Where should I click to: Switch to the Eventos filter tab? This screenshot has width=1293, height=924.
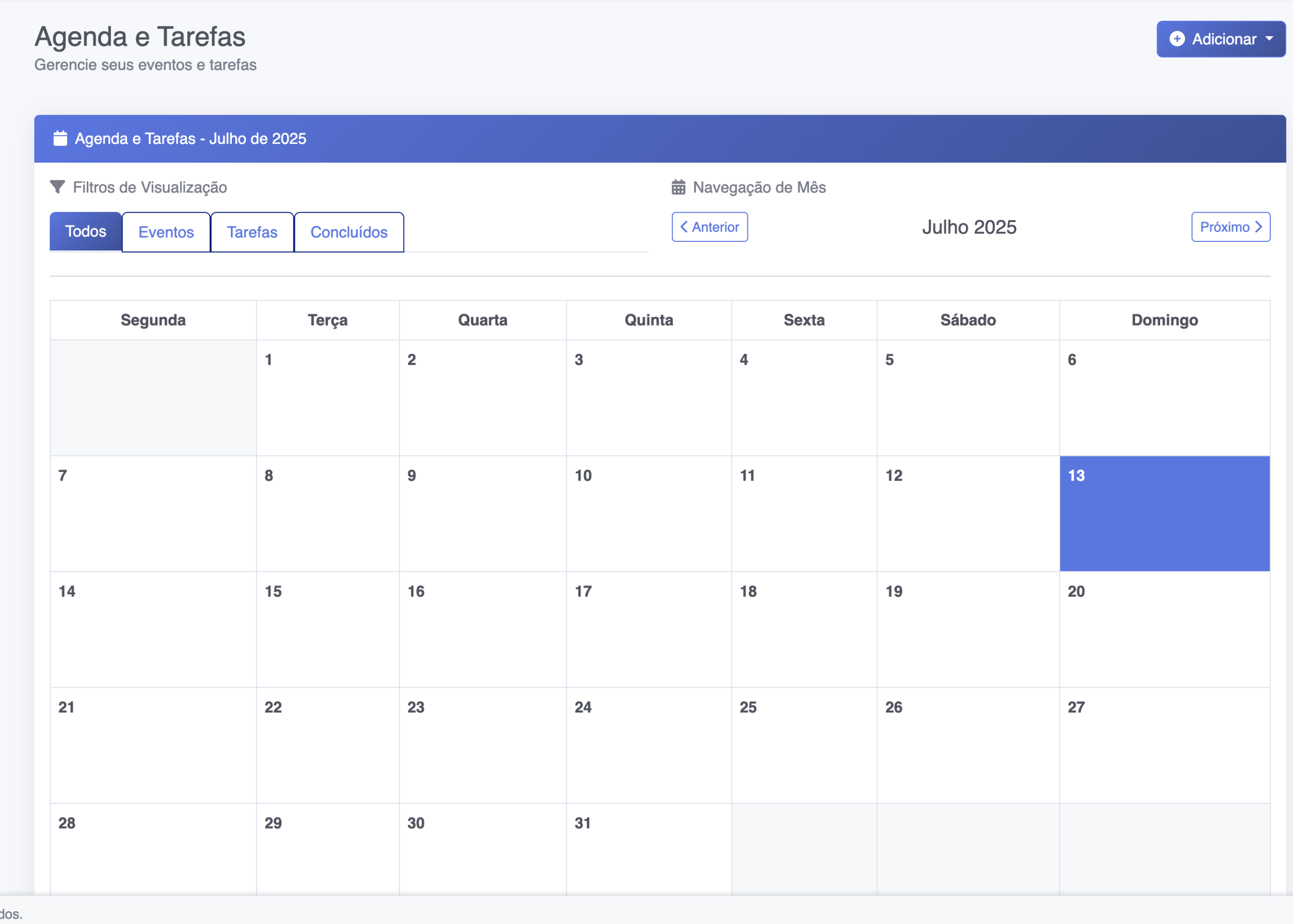(166, 232)
